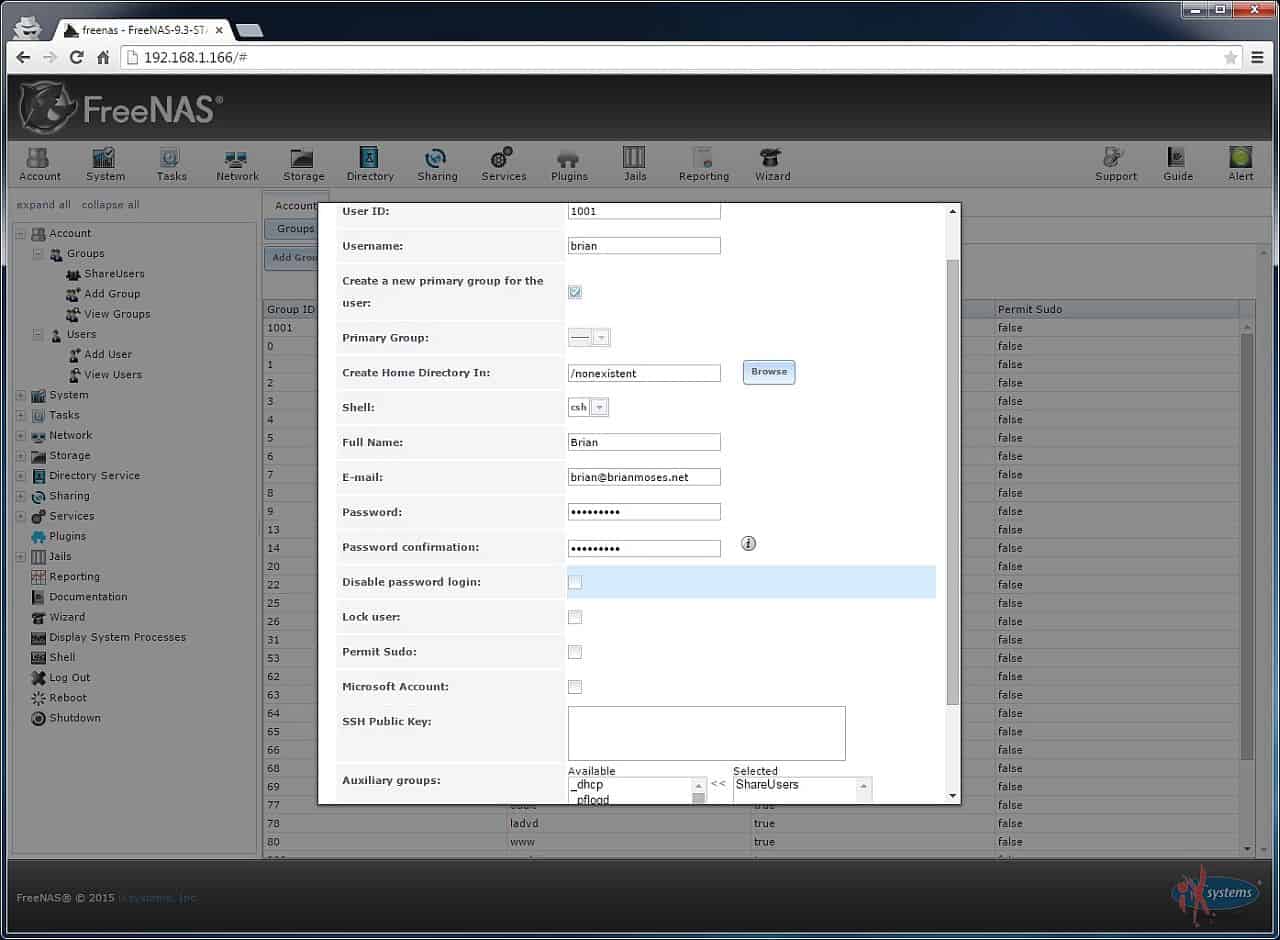This screenshot has width=1280, height=940.
Task: Click the browser home icon
Action: tap(103, 57)
